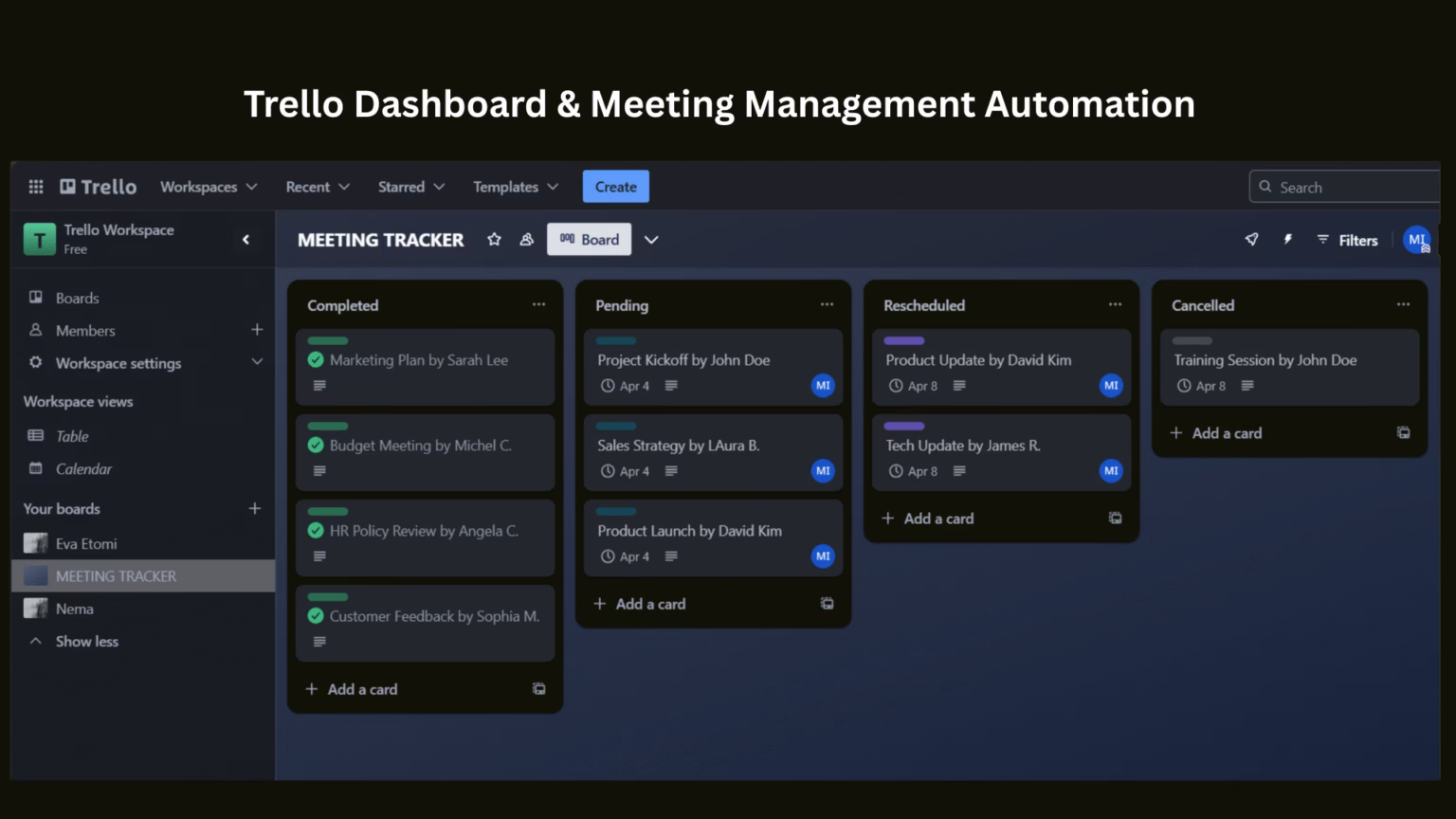
Task: Toggle complete check on HR Policy Review card
Action: point(316,531)
